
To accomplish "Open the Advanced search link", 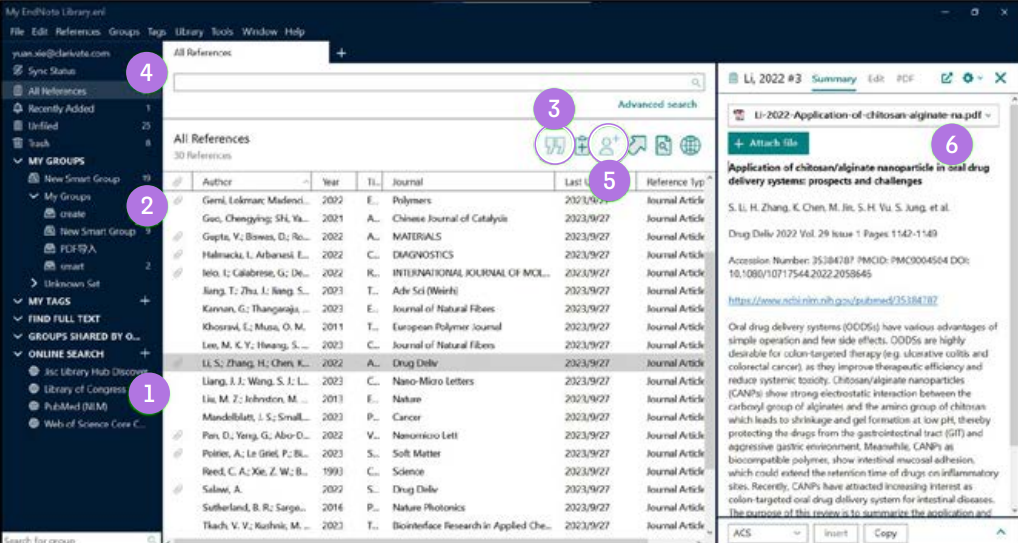I will click(x=657, y=104).
